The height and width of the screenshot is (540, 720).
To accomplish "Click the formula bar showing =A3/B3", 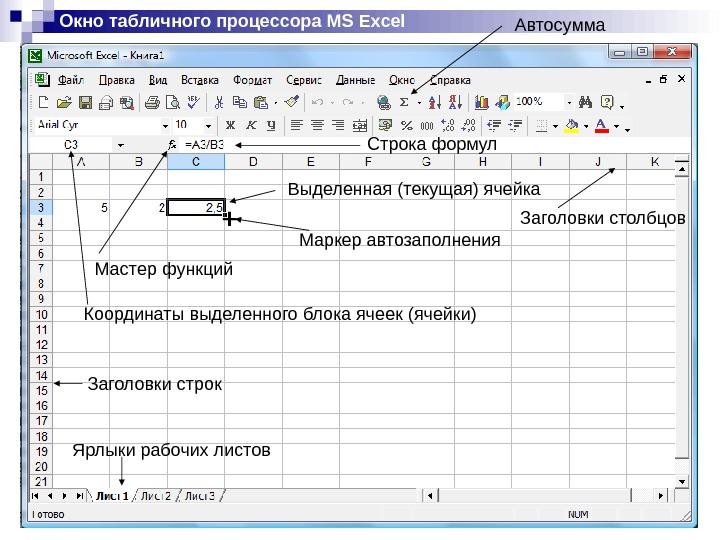I will pyautogui.click(x=434, y=145).
